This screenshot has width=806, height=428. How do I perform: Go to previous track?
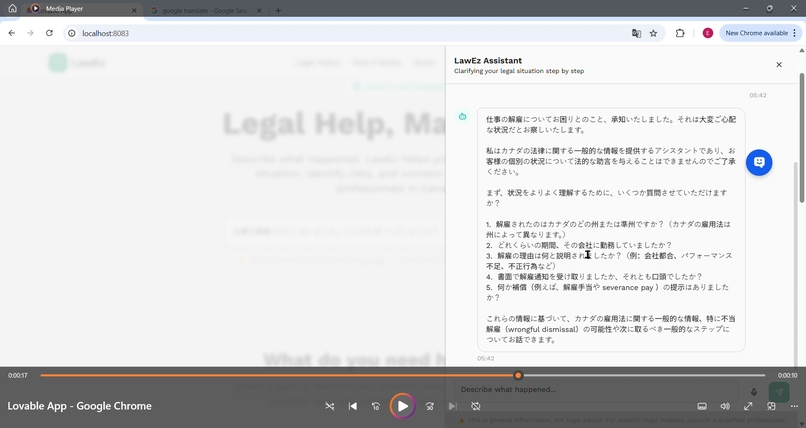pos(353,406)
